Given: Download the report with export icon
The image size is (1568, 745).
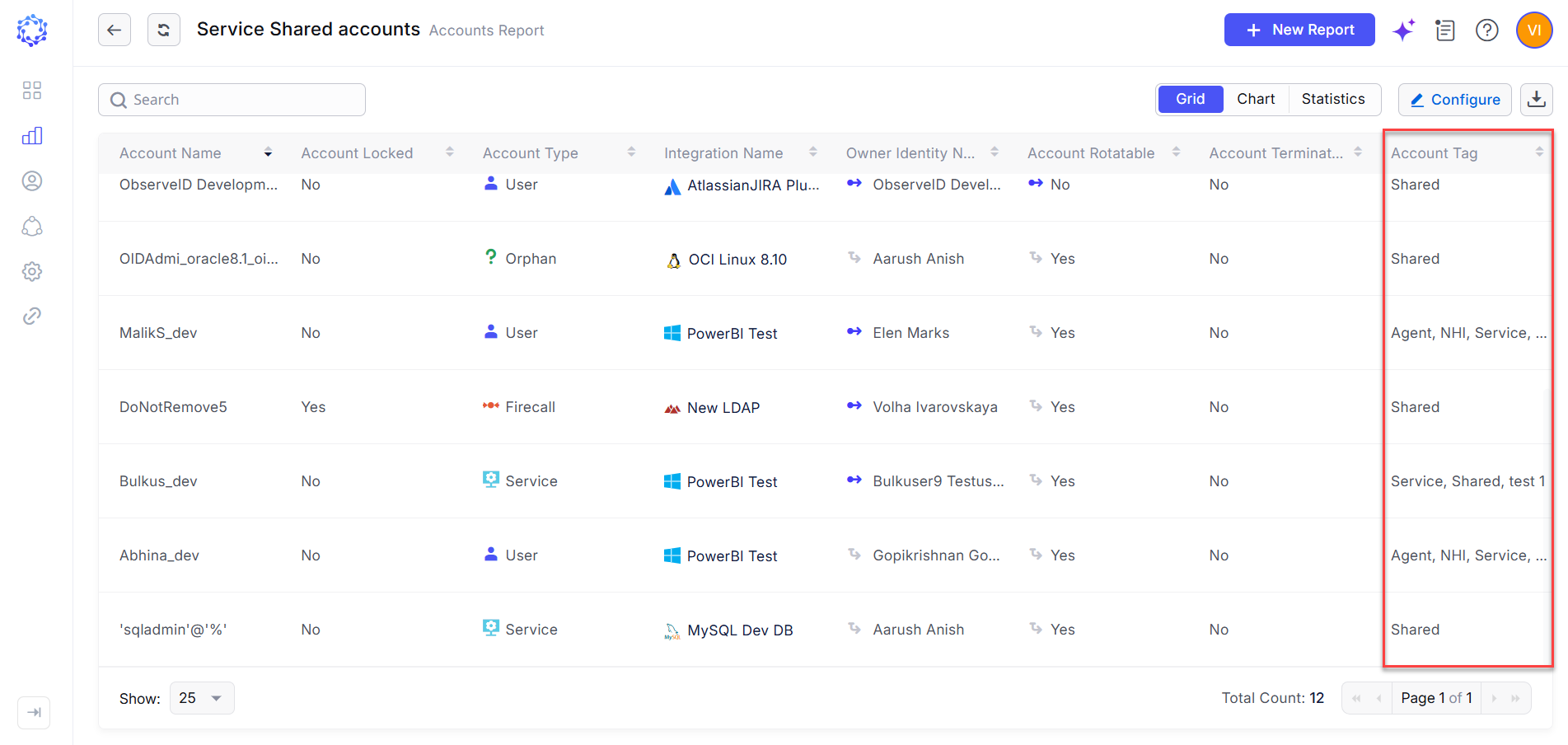Looking at the screenshot, I should (x=1537, y=100).
